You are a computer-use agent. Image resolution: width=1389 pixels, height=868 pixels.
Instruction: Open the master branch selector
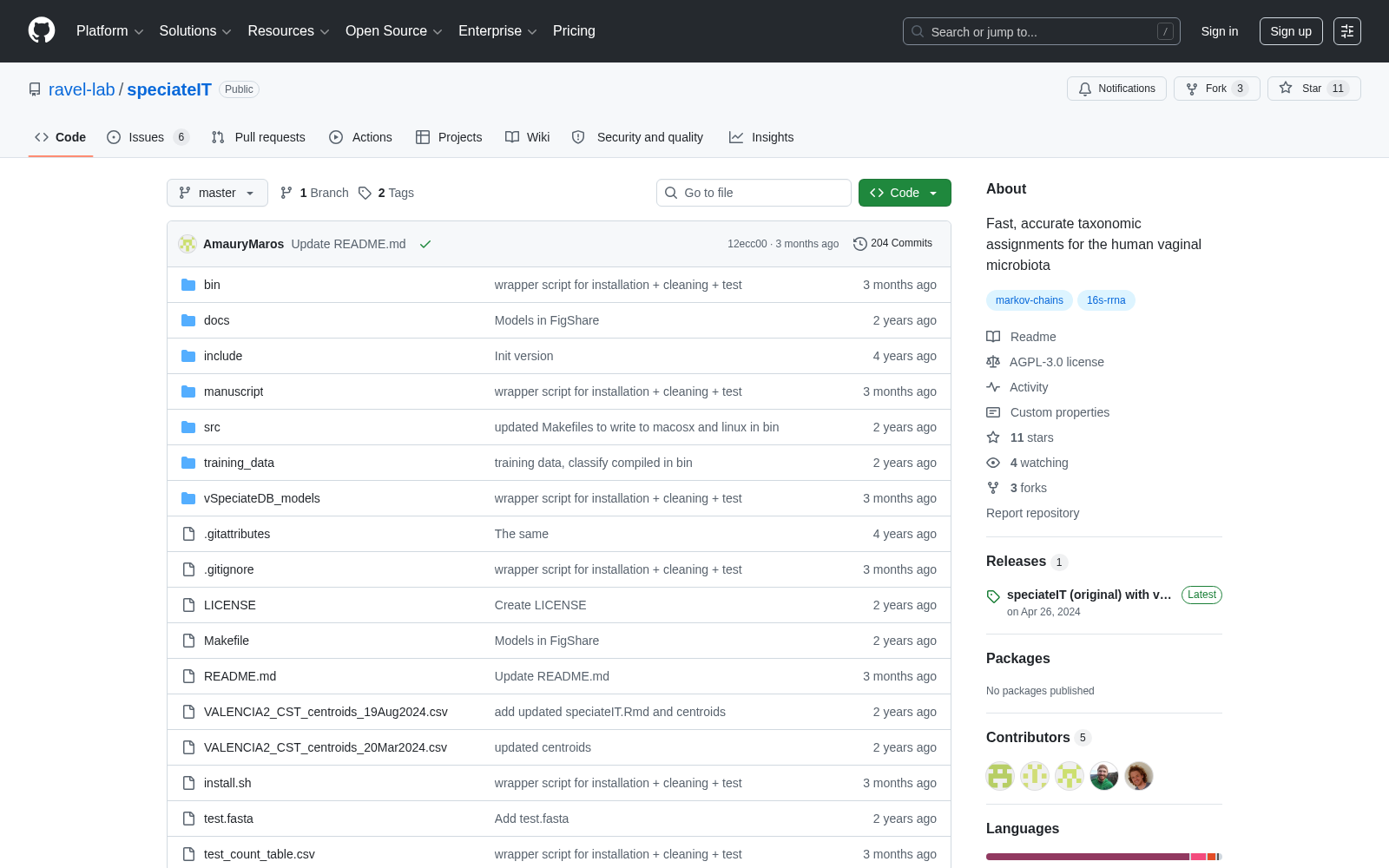pos(217,193)
